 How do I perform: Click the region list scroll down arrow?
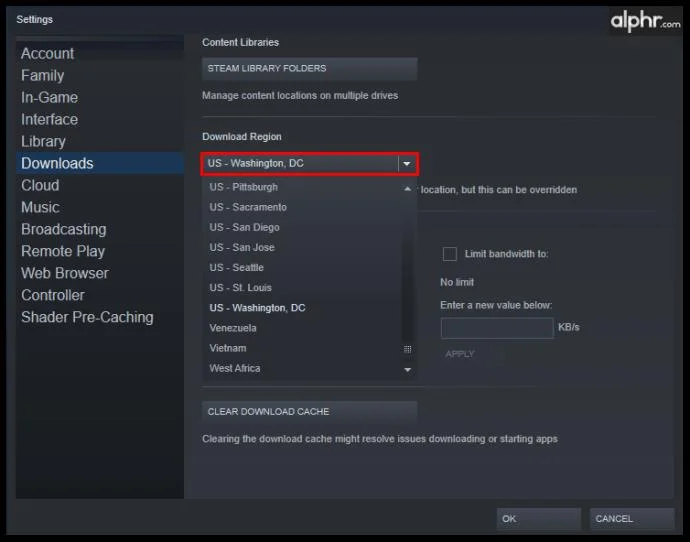pyautogui.click(x=407, y=370)
